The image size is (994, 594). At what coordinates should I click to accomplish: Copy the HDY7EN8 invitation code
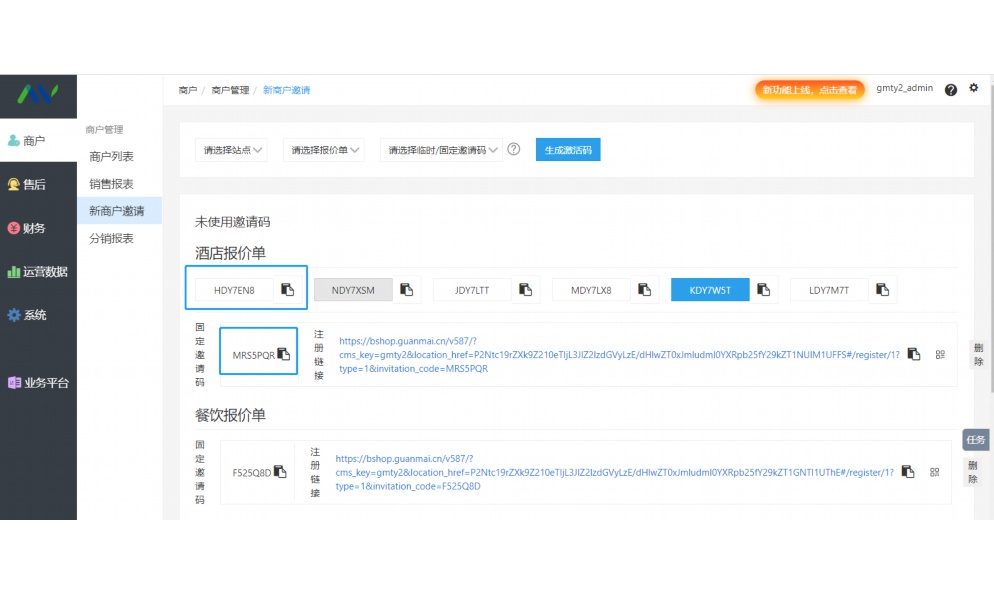(x=287, y=288)
